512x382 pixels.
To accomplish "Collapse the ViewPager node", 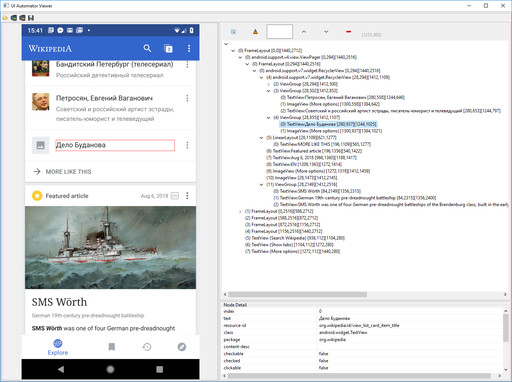I will [240, 57].
